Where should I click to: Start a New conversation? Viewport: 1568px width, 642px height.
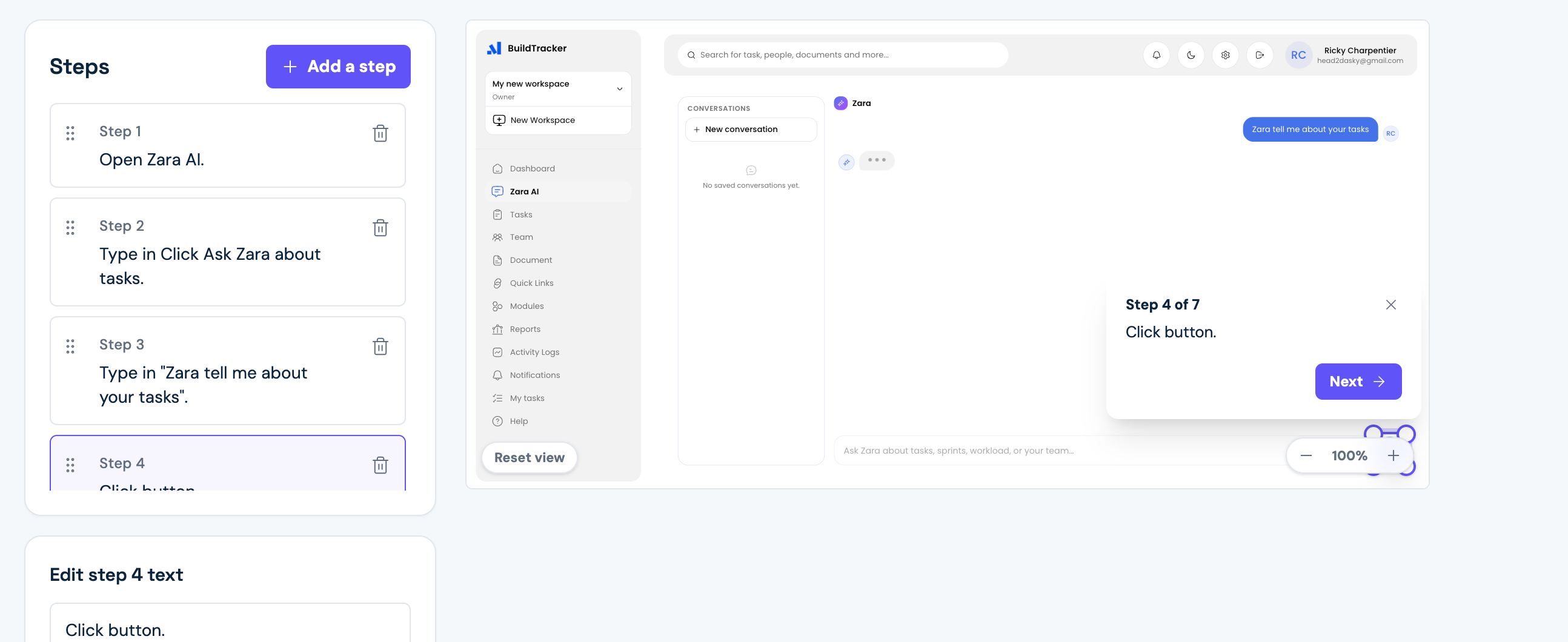point(751,129)
